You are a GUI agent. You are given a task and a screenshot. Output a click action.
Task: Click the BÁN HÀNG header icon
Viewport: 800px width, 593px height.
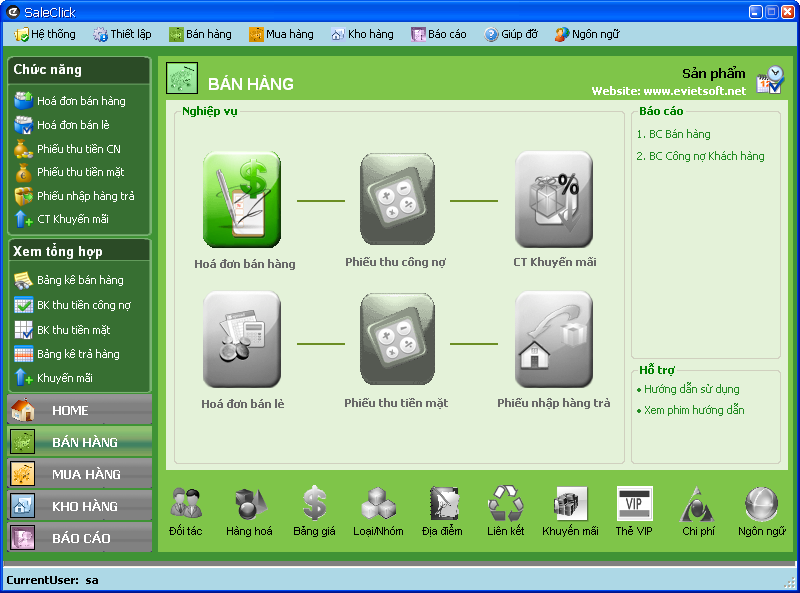pos(182,78)
